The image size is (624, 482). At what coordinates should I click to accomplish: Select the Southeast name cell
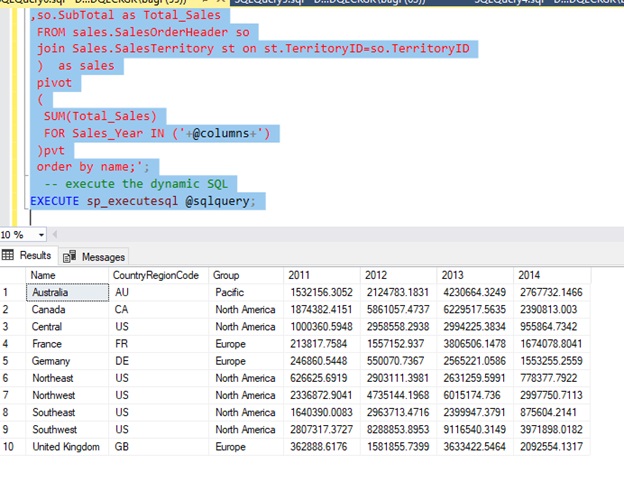click(67, 412)
